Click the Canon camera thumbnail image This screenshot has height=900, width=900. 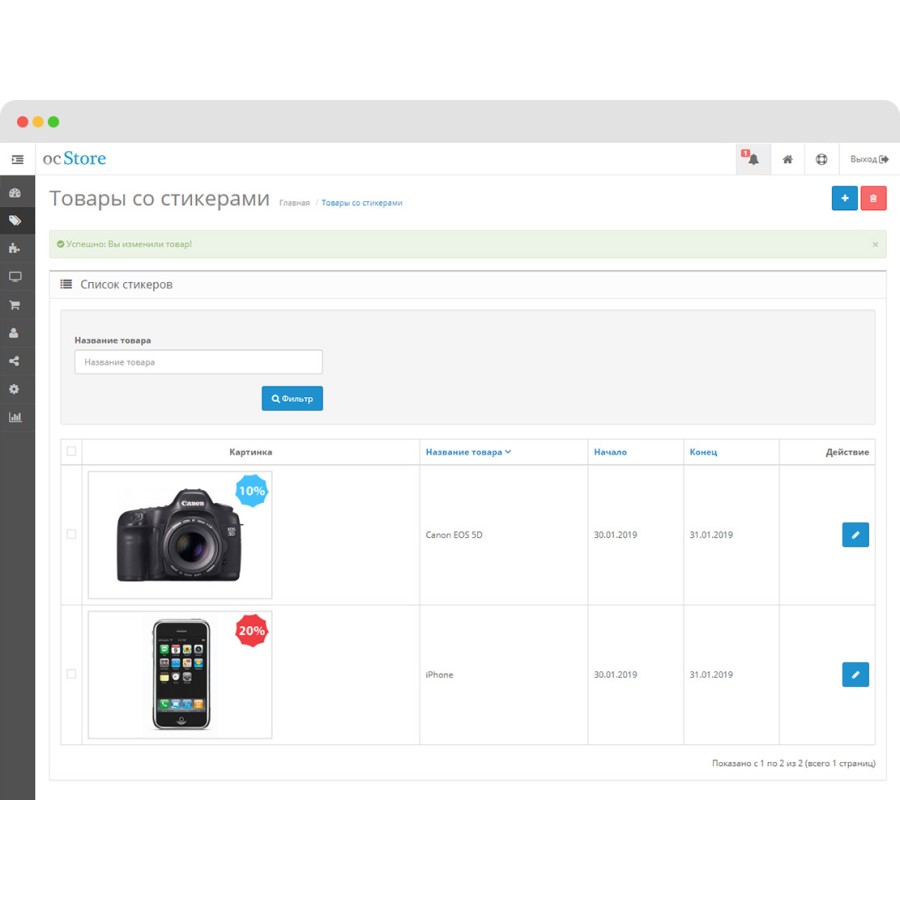(x=180, y=535)
